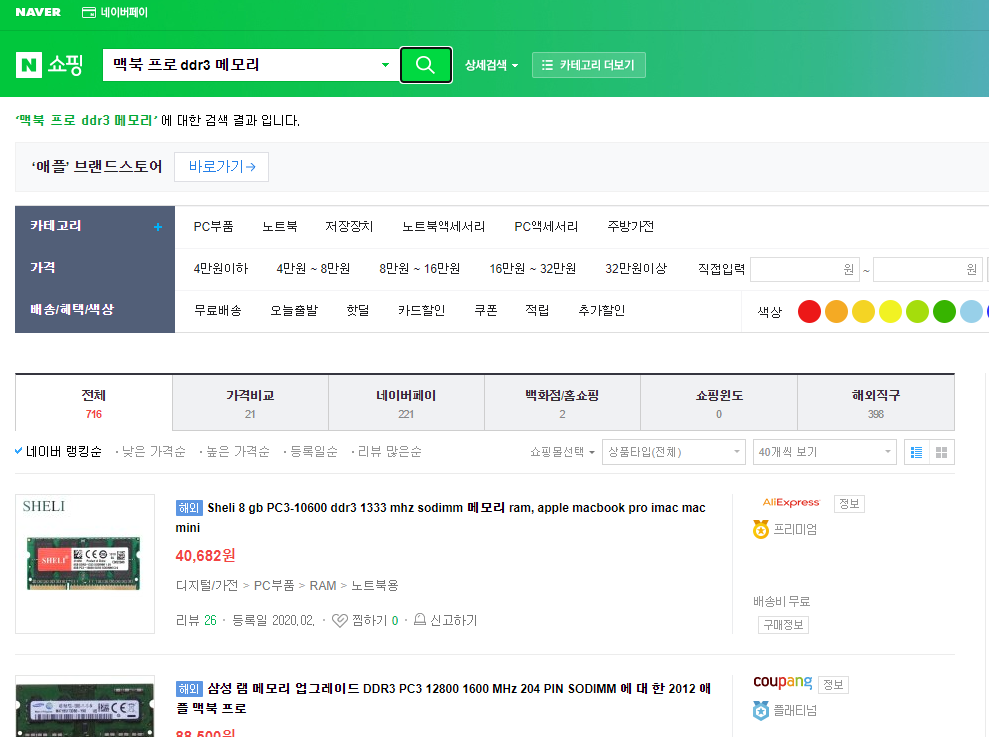Toggle 오늘출발 filter
Image resolution: width=989 pixels, height=737 pixels.
coord(294,310)
